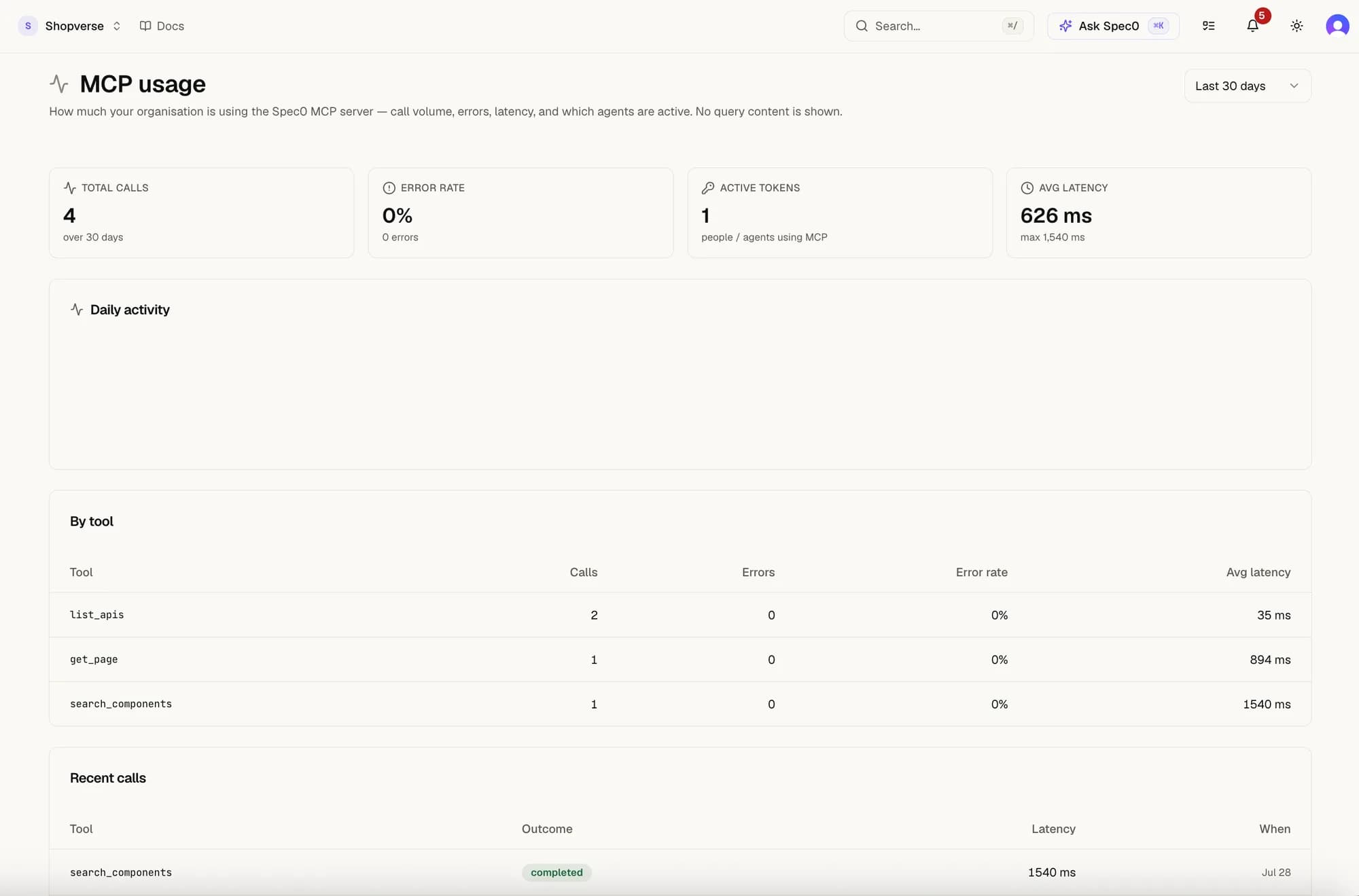Click the 894 ms latency value

1270,660
